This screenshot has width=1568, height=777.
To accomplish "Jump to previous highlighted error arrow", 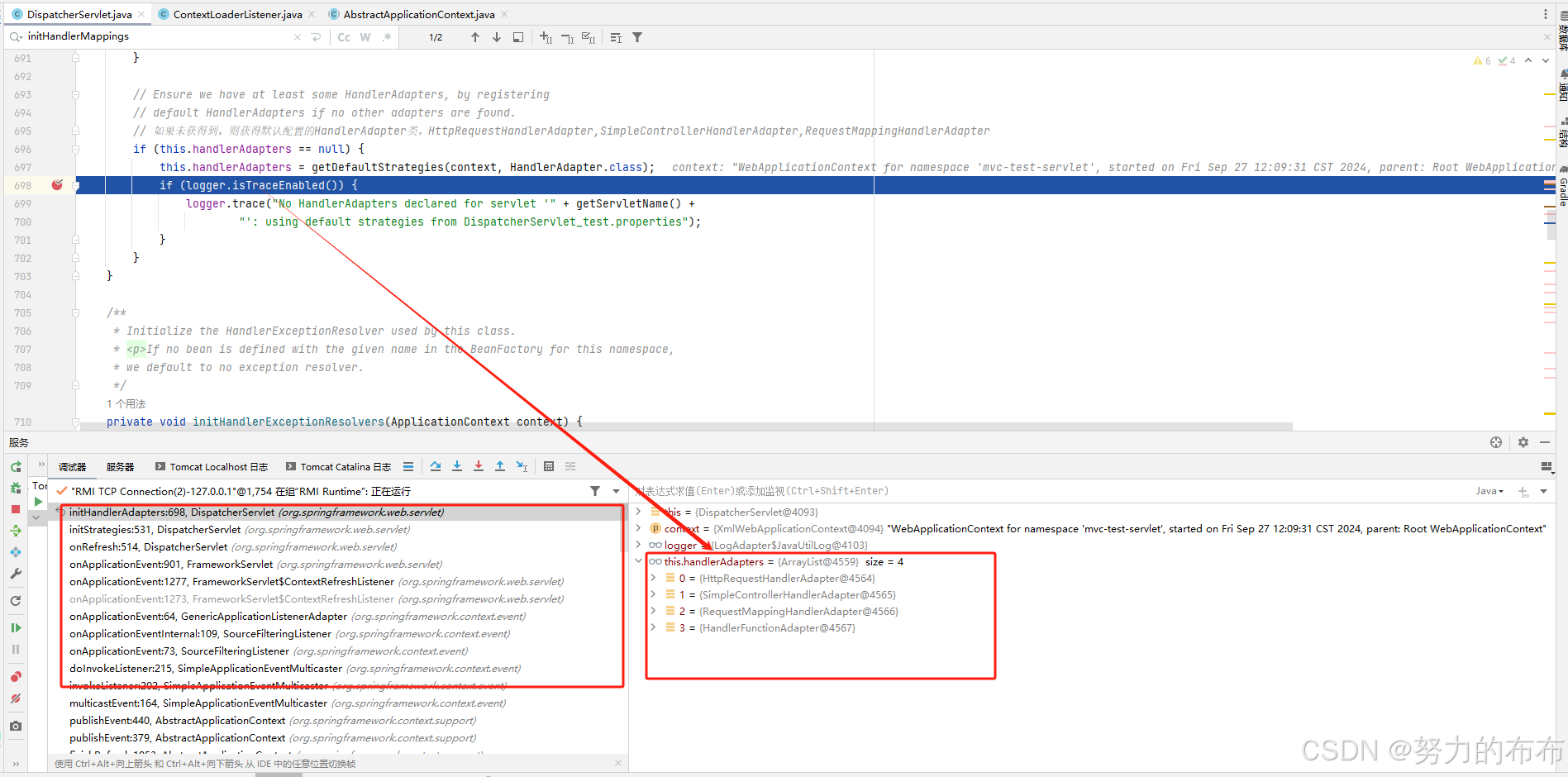I will (1528, 60).
